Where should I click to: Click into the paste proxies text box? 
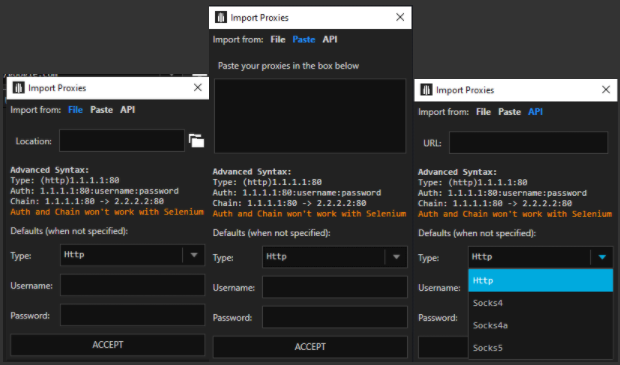point(310,116)
